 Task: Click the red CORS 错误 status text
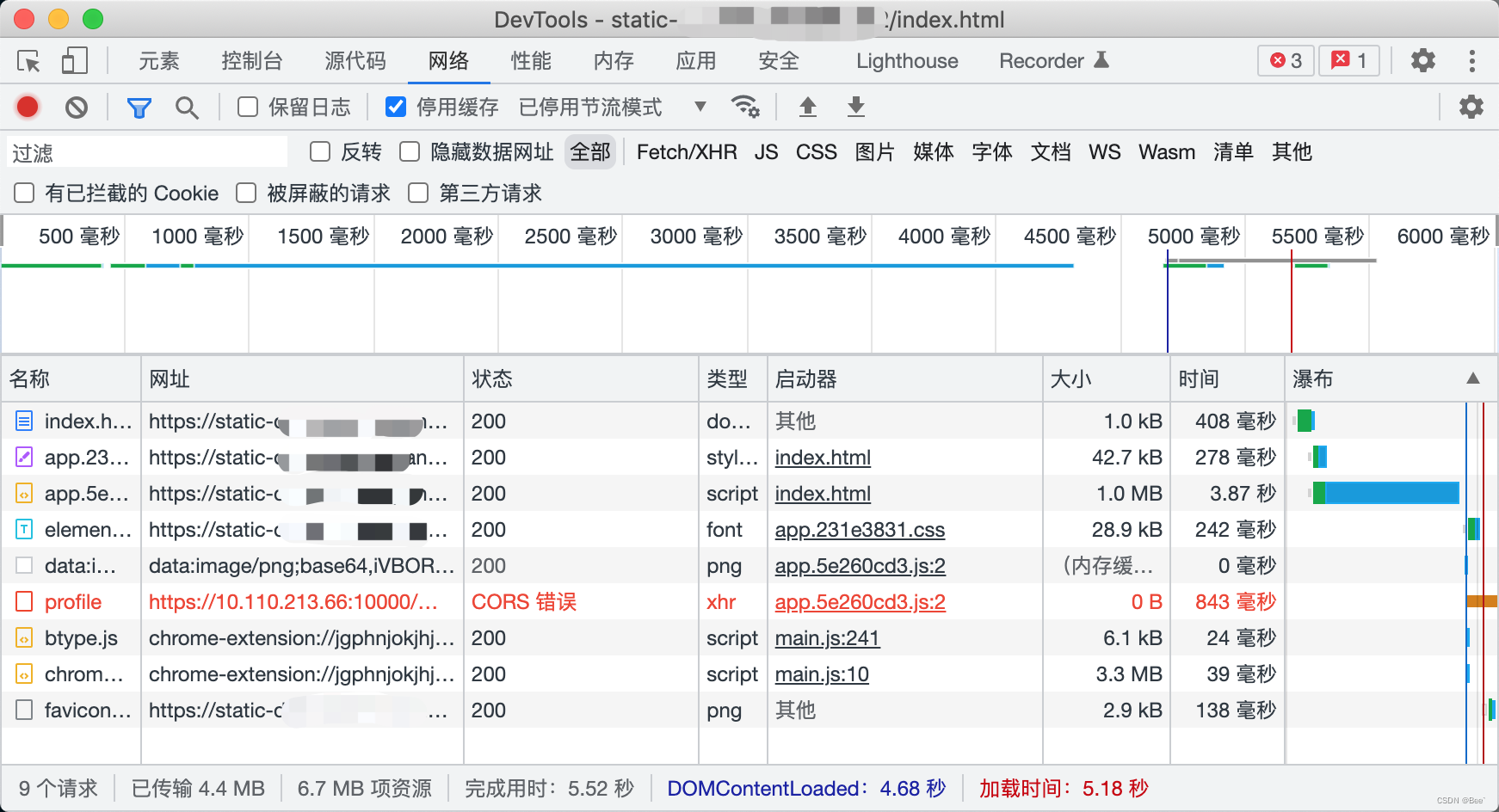(524, 602)
